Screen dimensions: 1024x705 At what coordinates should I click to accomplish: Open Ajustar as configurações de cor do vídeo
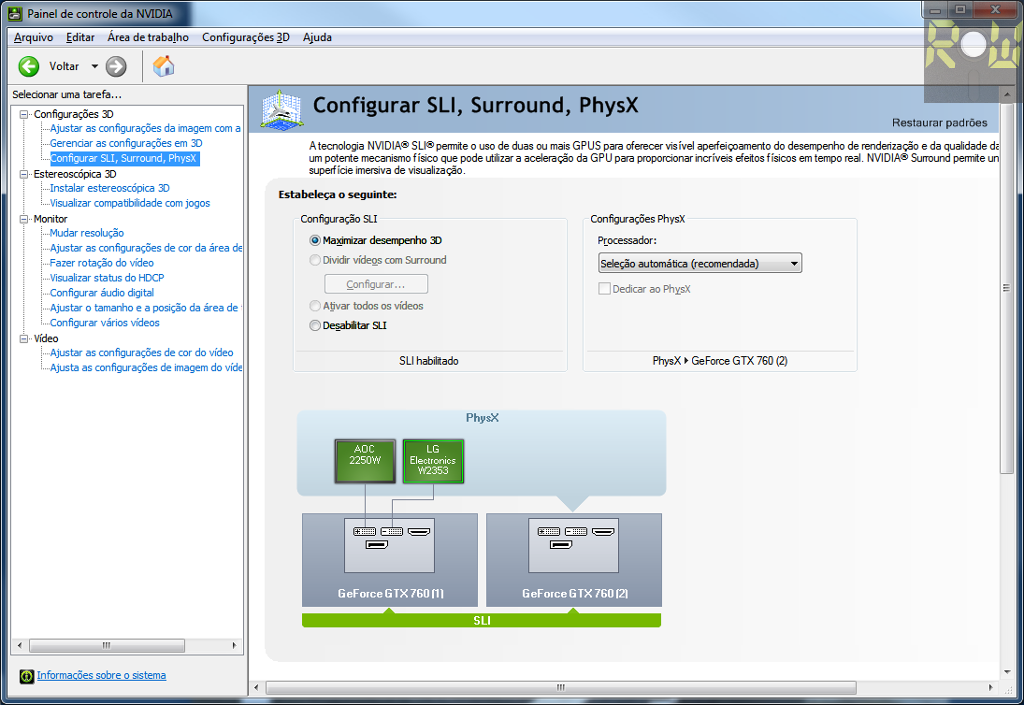(142, 352)
